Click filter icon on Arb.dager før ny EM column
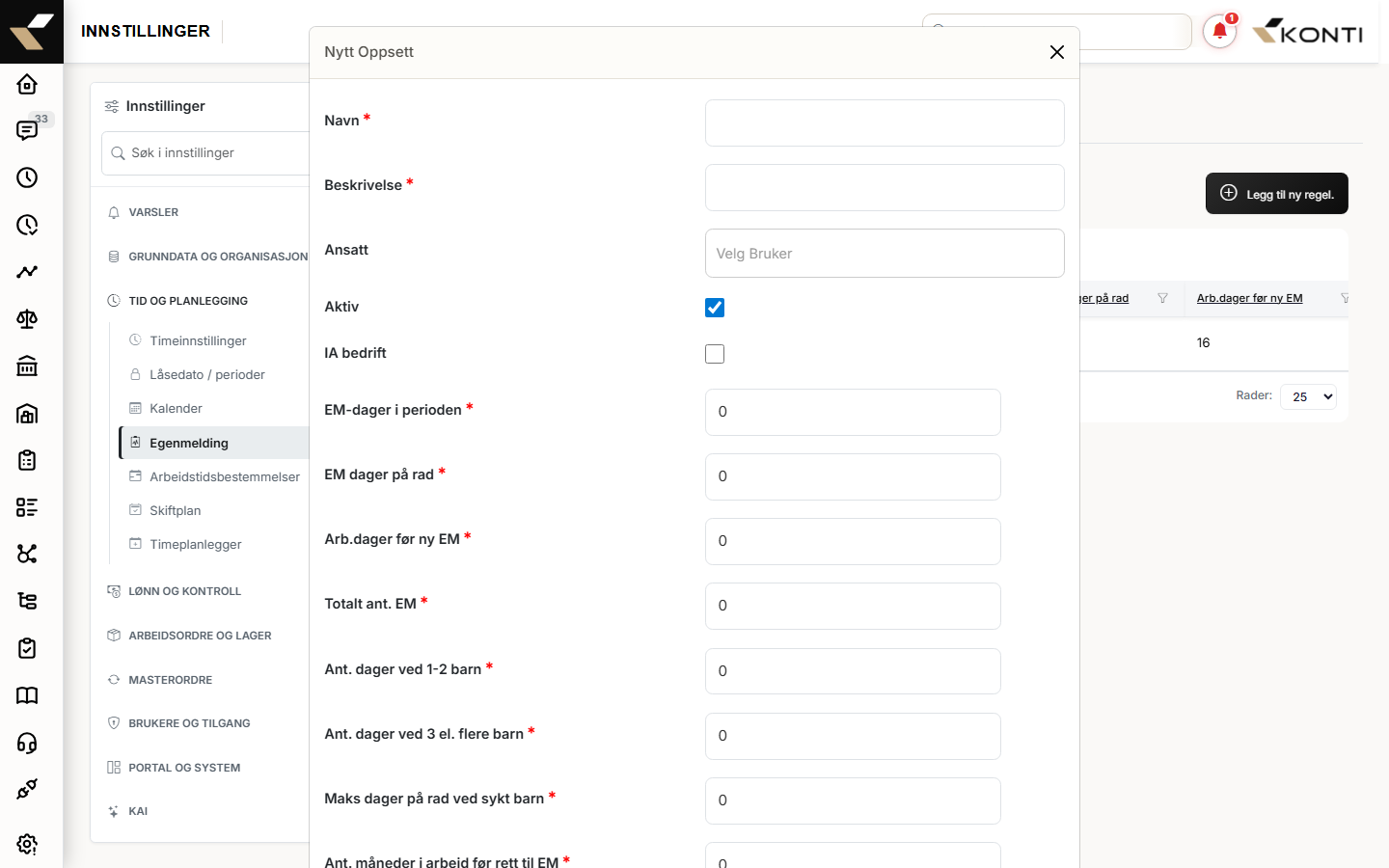This screenshot has height=868, width=1389. (1345, 298)
